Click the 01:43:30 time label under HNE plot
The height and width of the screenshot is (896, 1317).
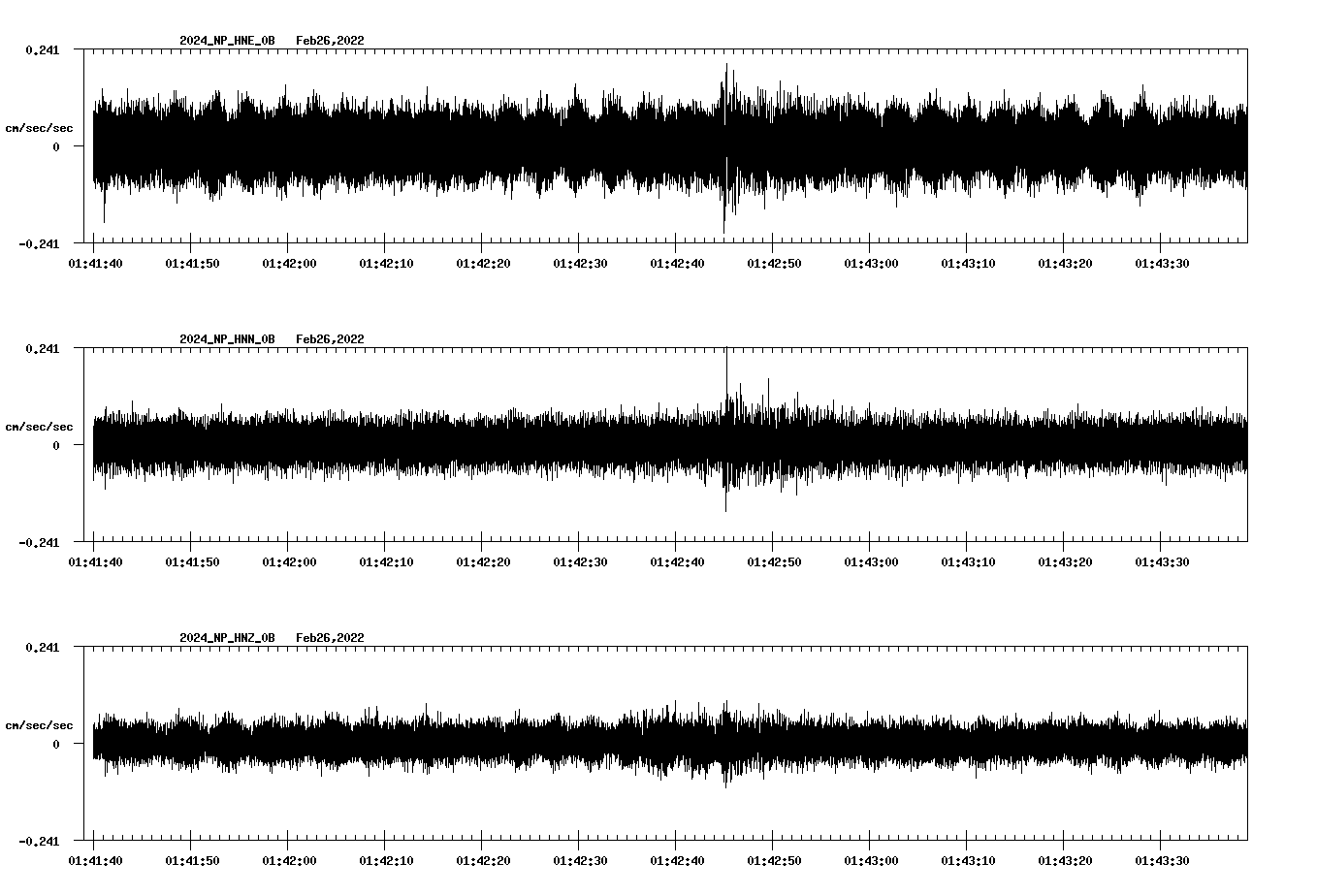pyautogui.click(x=1162, y=264)
